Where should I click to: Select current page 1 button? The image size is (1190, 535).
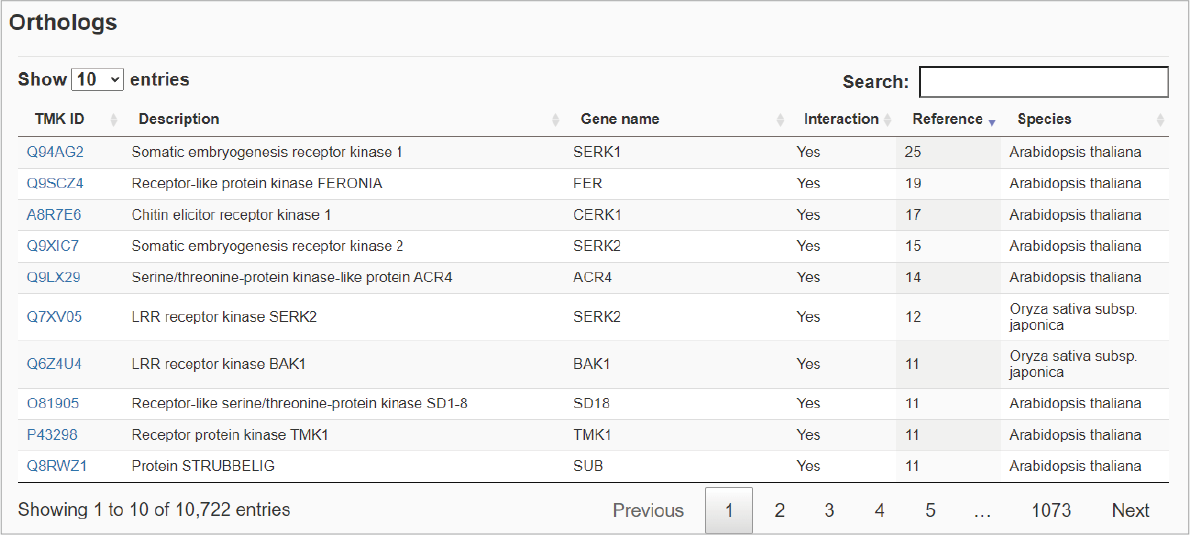729,511
